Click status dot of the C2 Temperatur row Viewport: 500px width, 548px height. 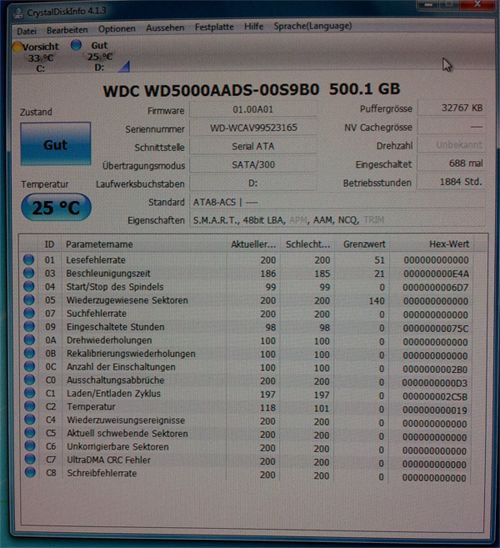pos(30,406)
